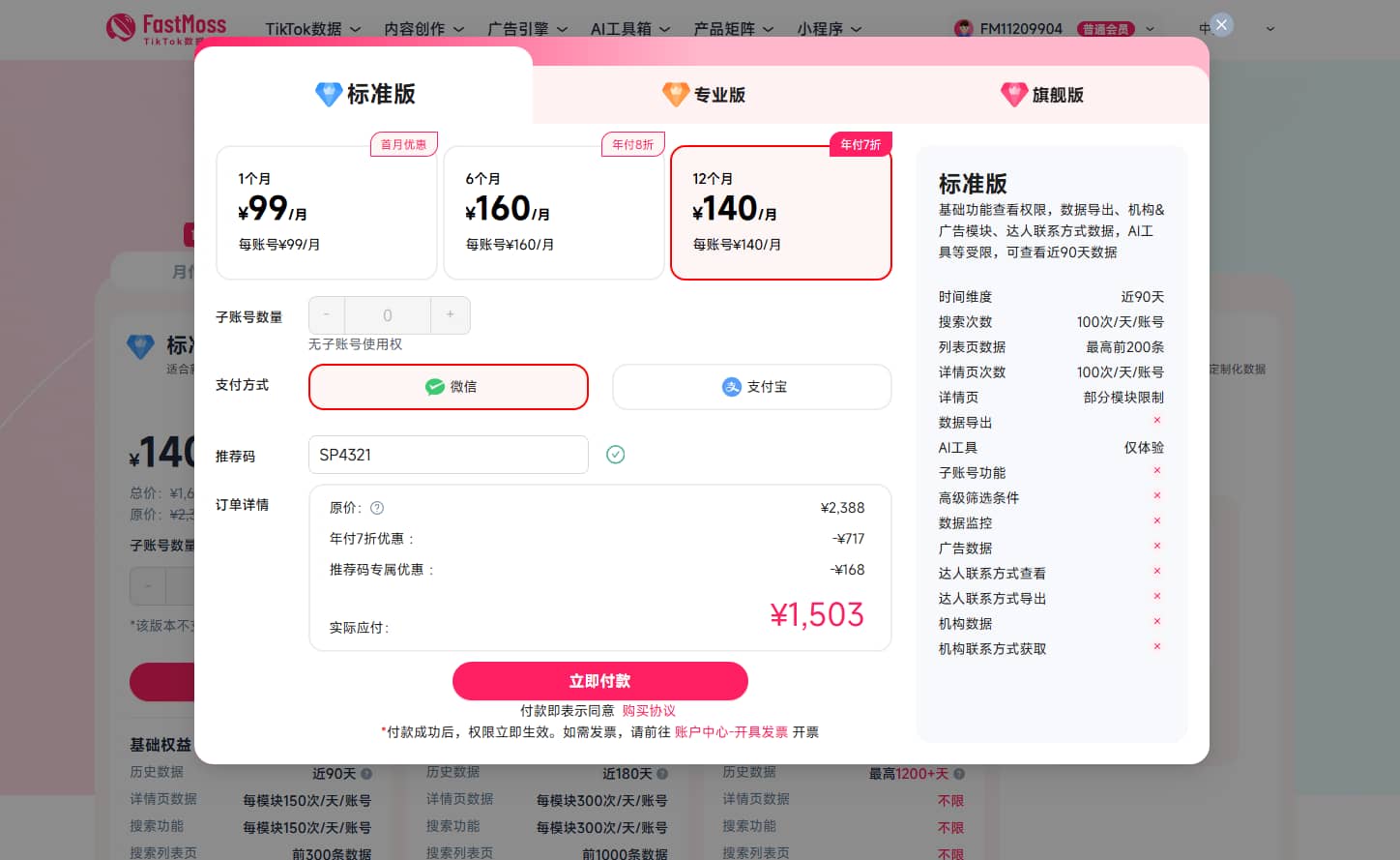This screenshot has width=1400, height=860.
Task: Select the 6个月 ¥160 plan card
Action: [554, 212]
